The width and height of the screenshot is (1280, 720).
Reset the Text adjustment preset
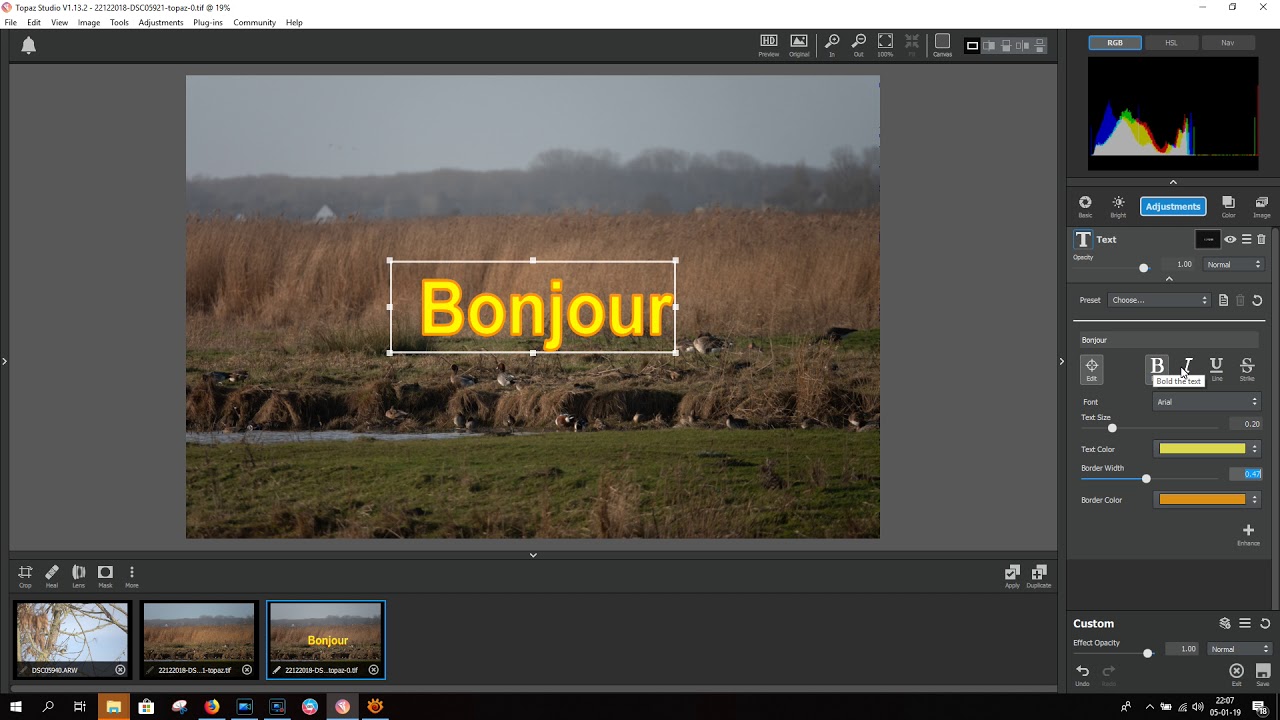point(1257,300)
